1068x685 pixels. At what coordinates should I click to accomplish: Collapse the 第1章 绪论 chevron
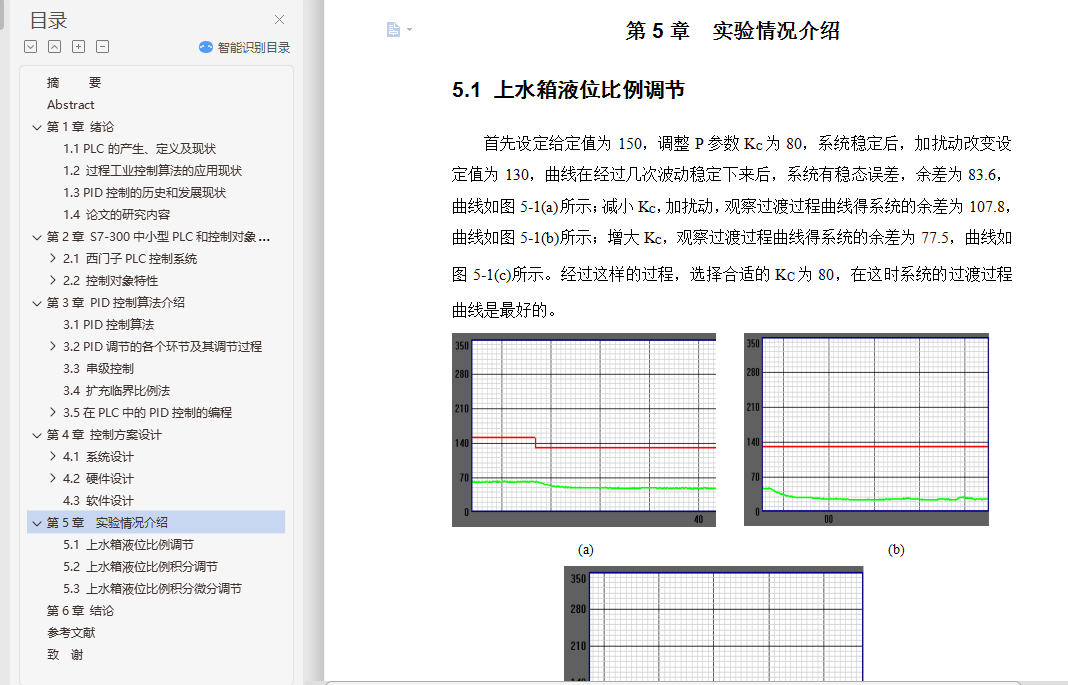[x=37, y=127]
